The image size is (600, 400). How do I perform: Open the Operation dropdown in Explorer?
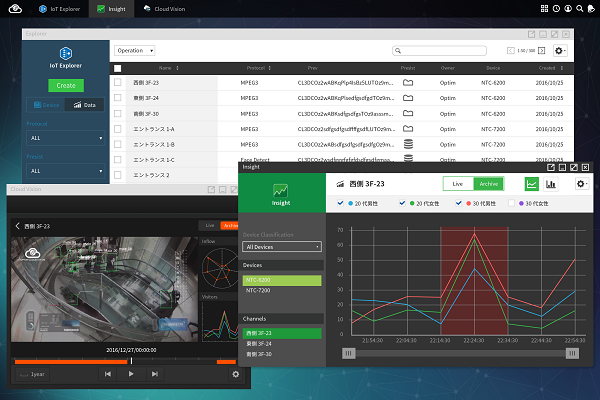[x=135, y=50]
